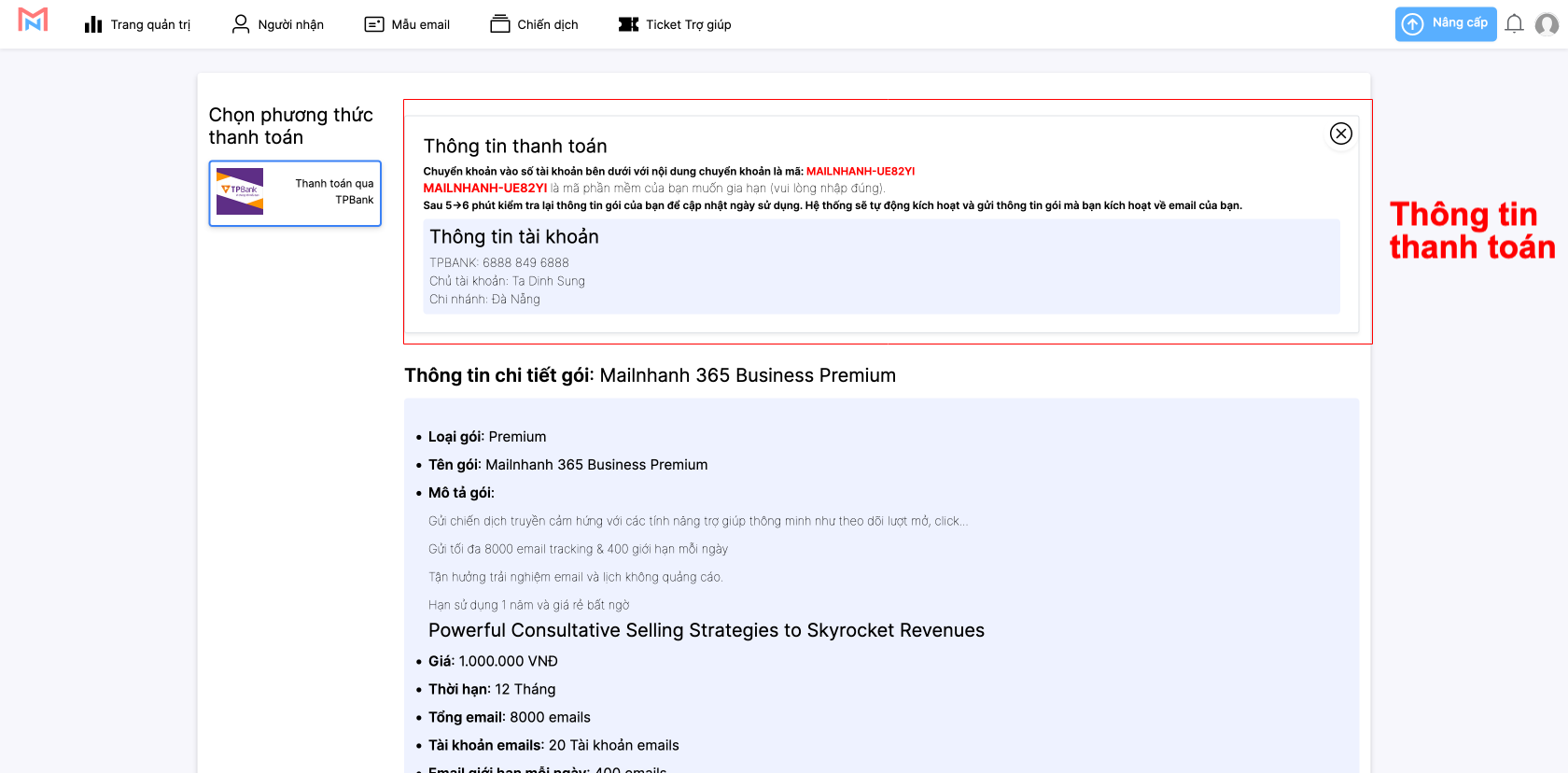Open the notification bell
Screen dimensions: 1568x773
coord(1514,24)
